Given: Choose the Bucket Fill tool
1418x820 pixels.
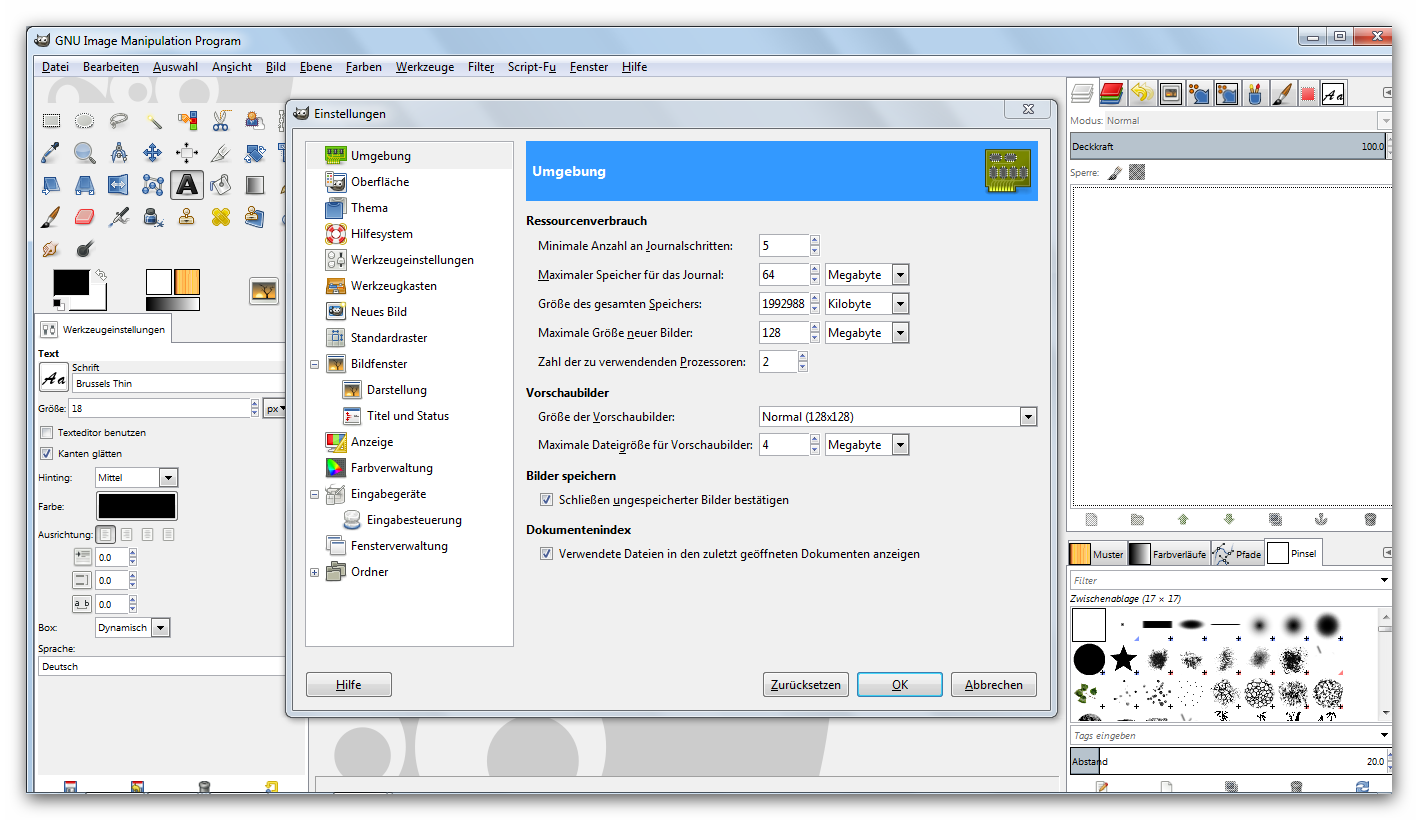Looking at the screenshot, I should (x=221, y=185).
